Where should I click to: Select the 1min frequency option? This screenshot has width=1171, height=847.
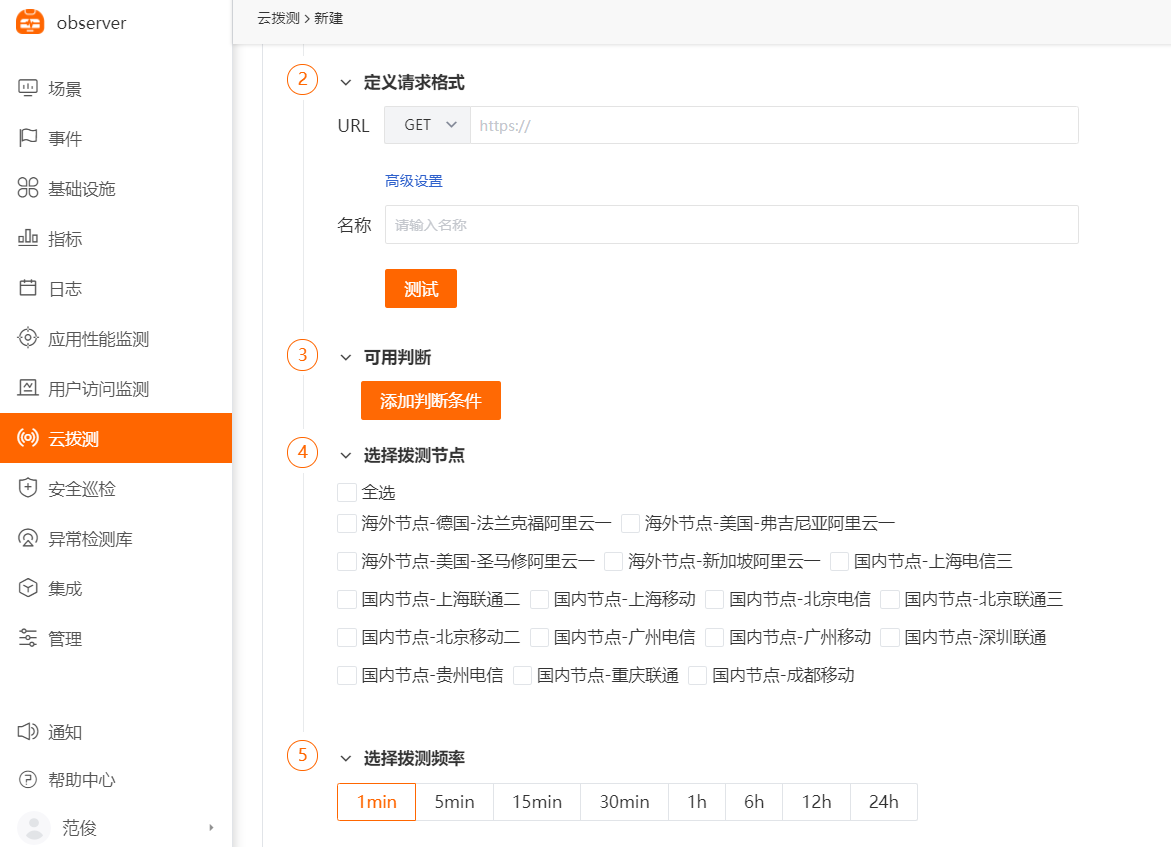(376, 801)
